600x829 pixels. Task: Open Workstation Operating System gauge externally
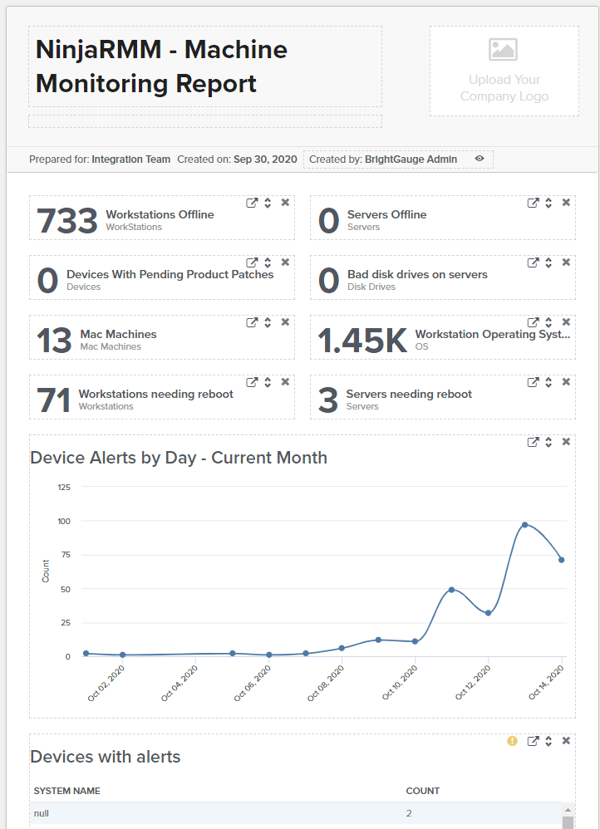(533, 322)
